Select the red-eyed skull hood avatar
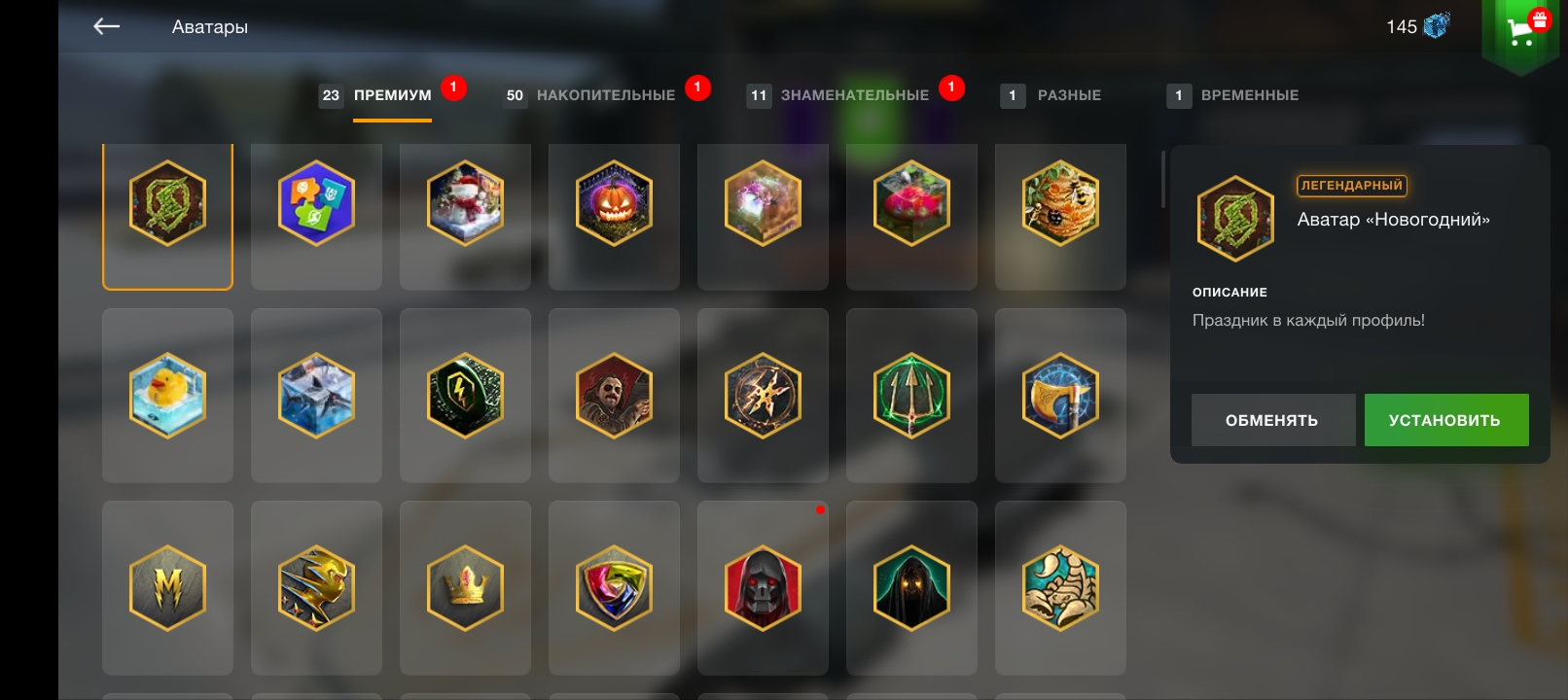The image size is (1568, 700). [x=763, y=588]
